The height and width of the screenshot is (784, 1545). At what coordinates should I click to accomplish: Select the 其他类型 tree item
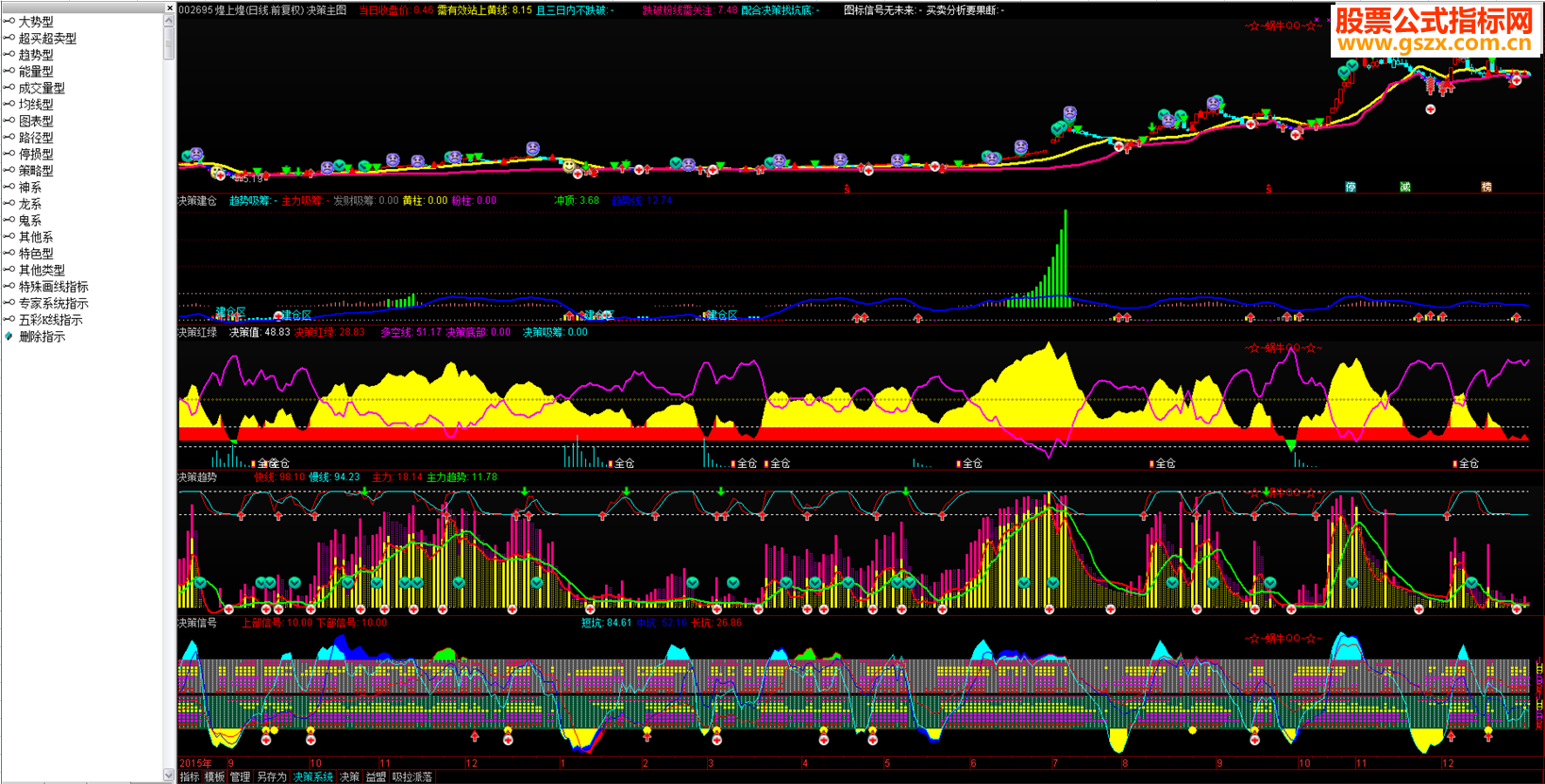42,270
